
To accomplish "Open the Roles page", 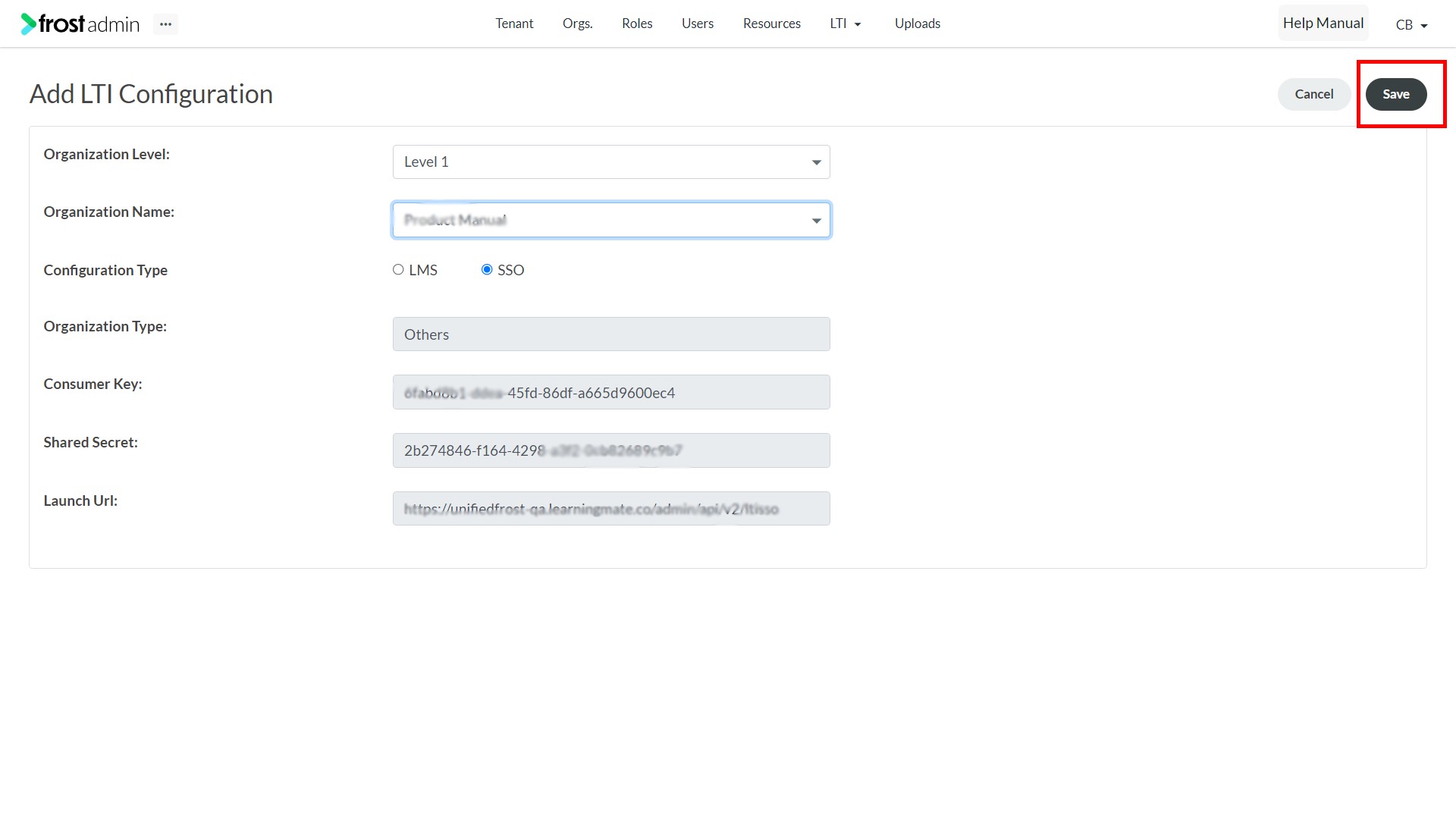I will 637,24.
